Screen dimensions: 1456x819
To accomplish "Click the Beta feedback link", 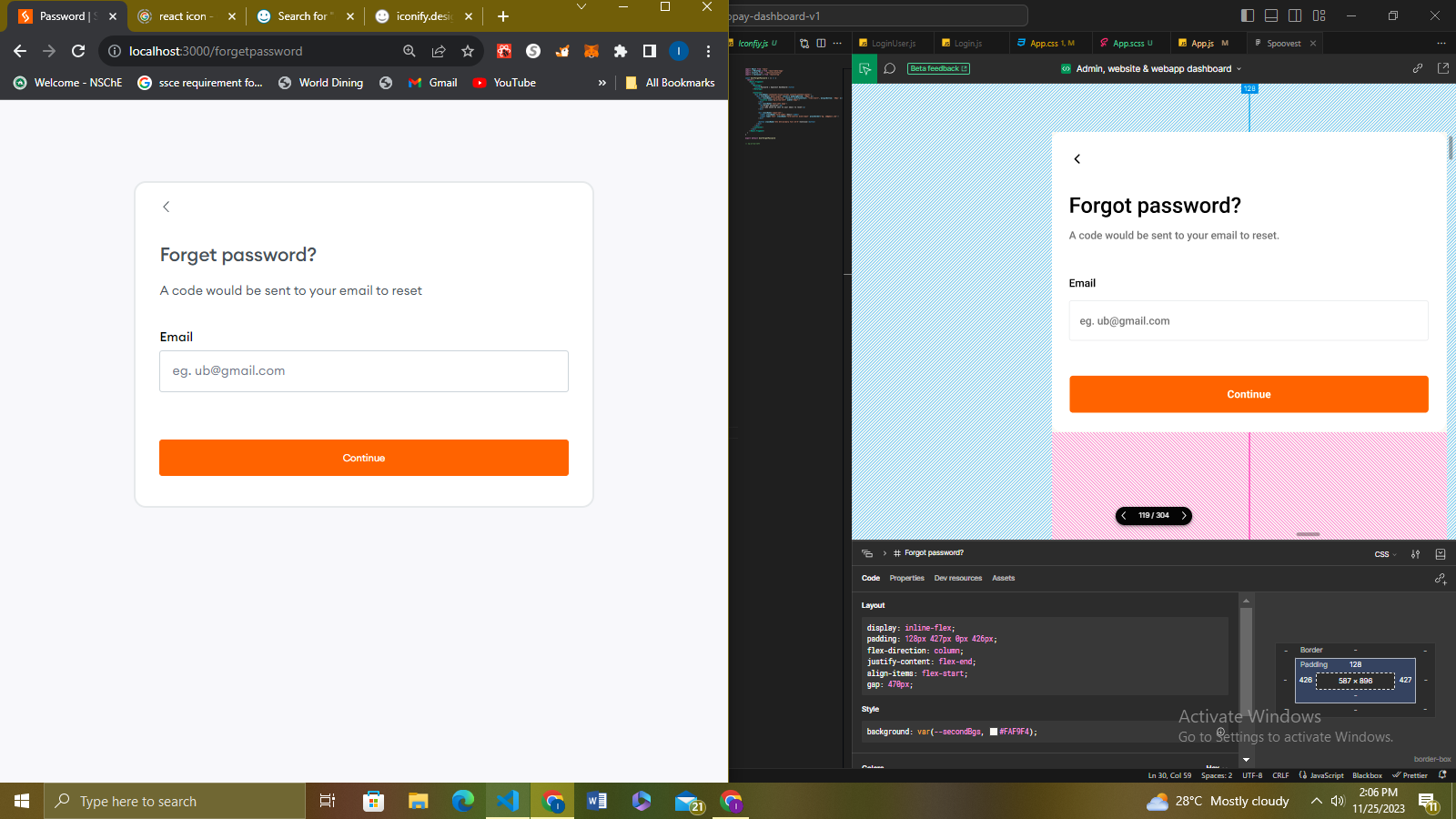I will pyautogui.click(x=938, y=69).
